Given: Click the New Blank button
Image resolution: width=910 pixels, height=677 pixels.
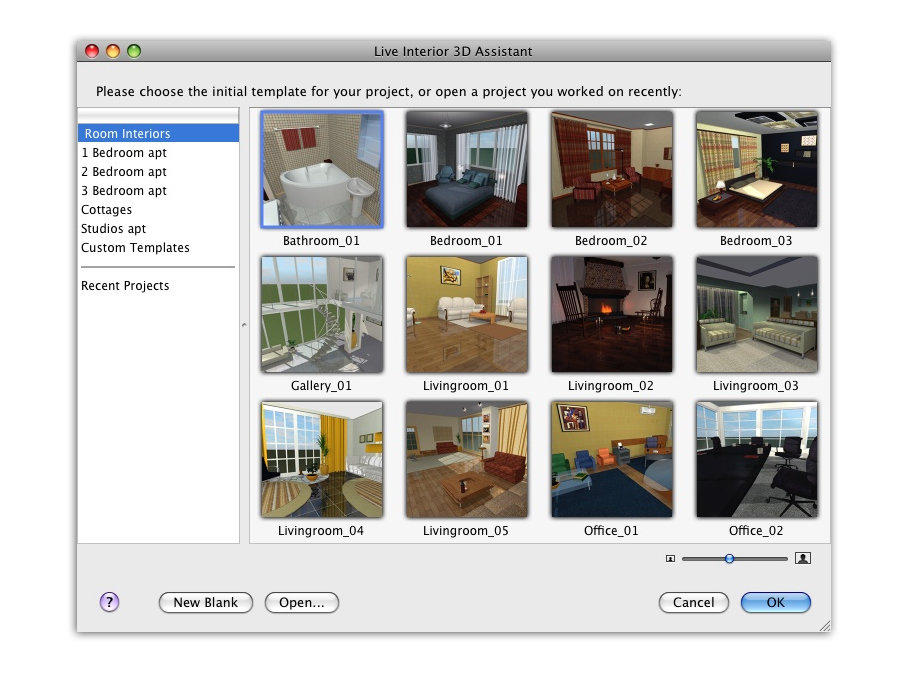Looking at the screenshot, I should tap(205, 603).
